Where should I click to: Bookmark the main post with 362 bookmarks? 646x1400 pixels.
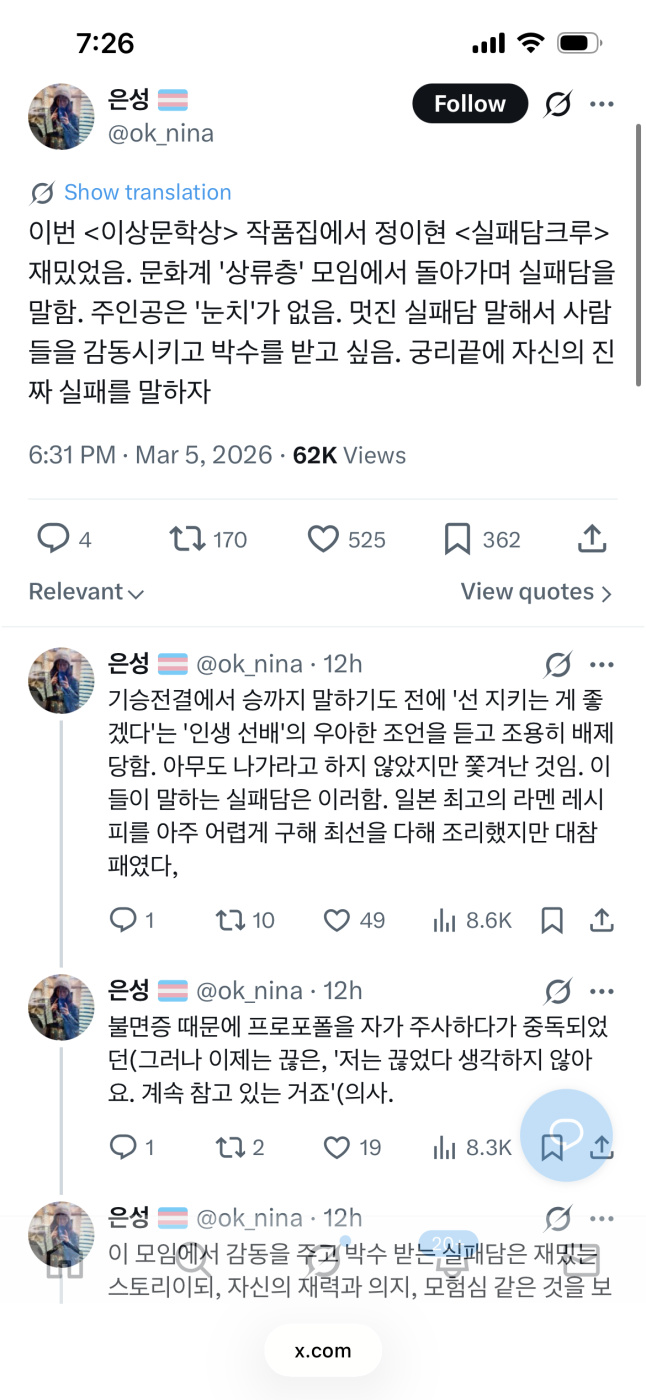[457, 539]
